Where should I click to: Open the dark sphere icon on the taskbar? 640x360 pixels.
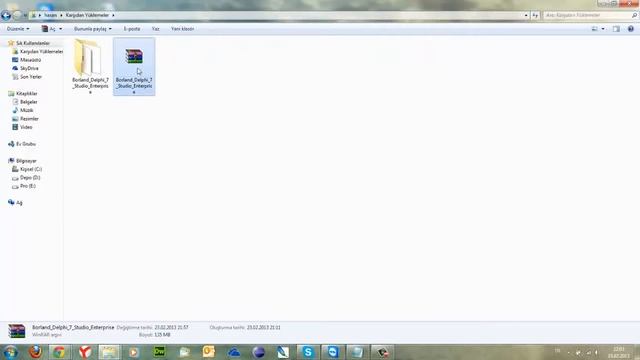click(x=259, y=352)
